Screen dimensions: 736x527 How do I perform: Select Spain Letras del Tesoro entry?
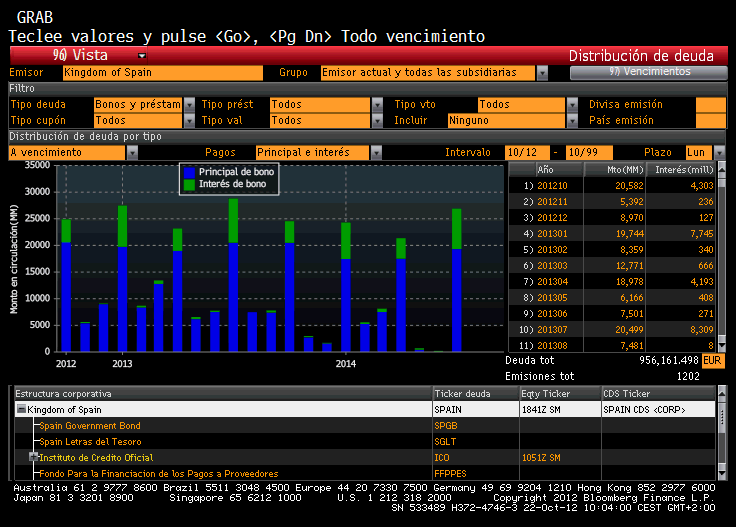pos(90,441)
